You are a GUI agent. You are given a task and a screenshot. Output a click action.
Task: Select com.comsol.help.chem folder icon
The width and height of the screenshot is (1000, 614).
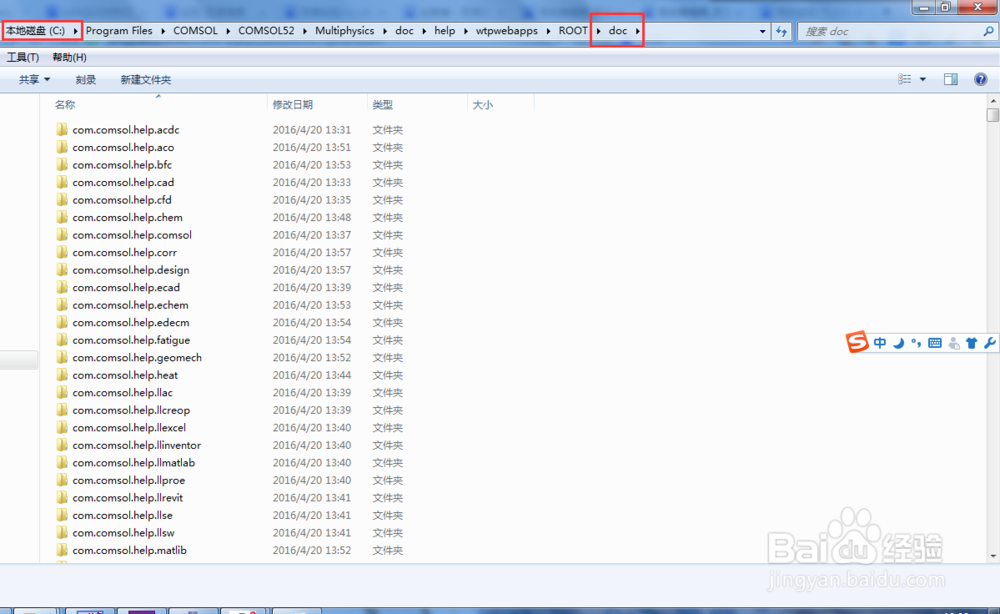(62, 217)
